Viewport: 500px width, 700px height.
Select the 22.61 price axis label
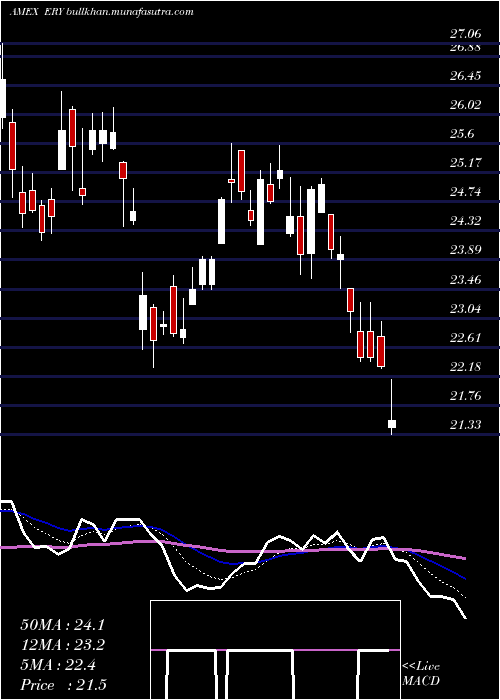click(465, 338)
